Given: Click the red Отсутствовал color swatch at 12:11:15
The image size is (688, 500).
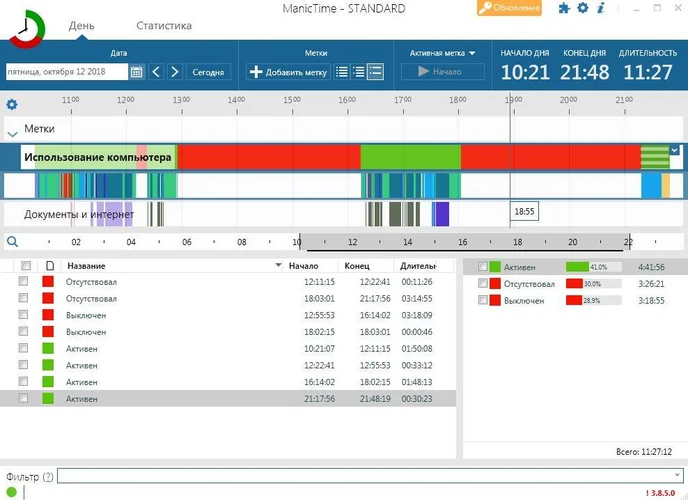Looking at the screenshot, I should click(x=48, y=282).
